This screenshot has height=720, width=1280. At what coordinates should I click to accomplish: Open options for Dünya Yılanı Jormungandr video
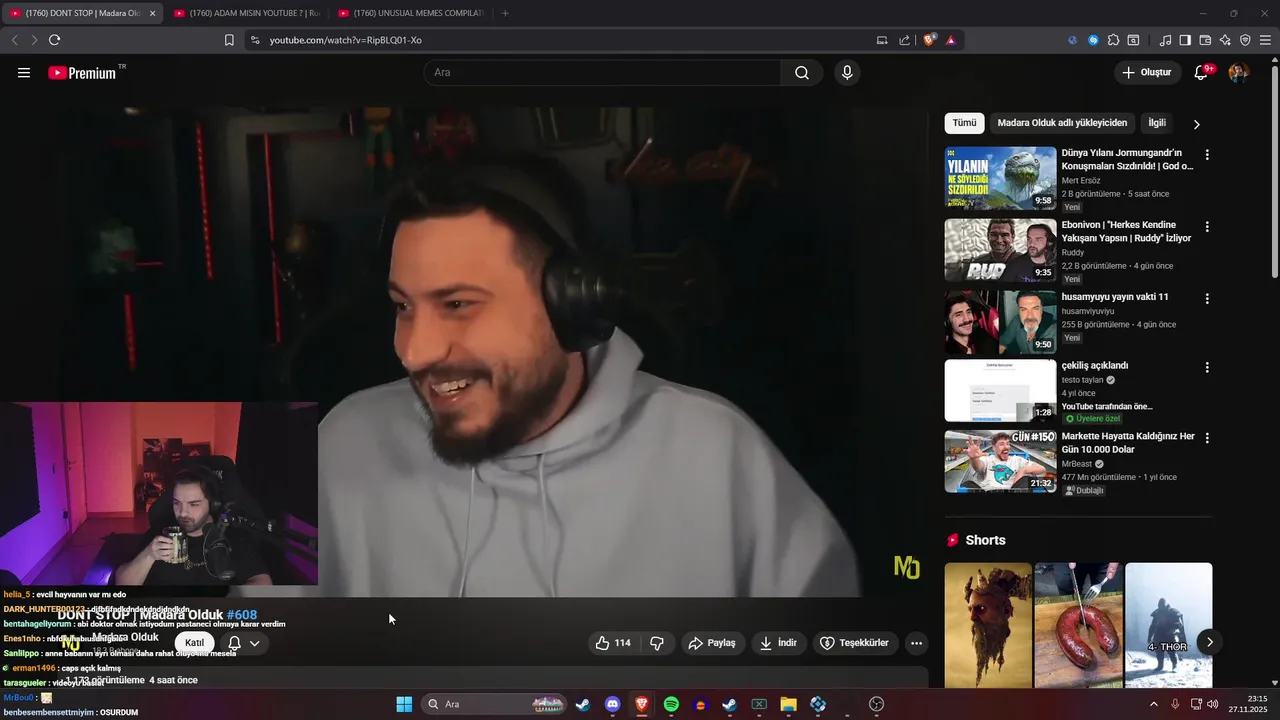click(x=1207, y=155)
